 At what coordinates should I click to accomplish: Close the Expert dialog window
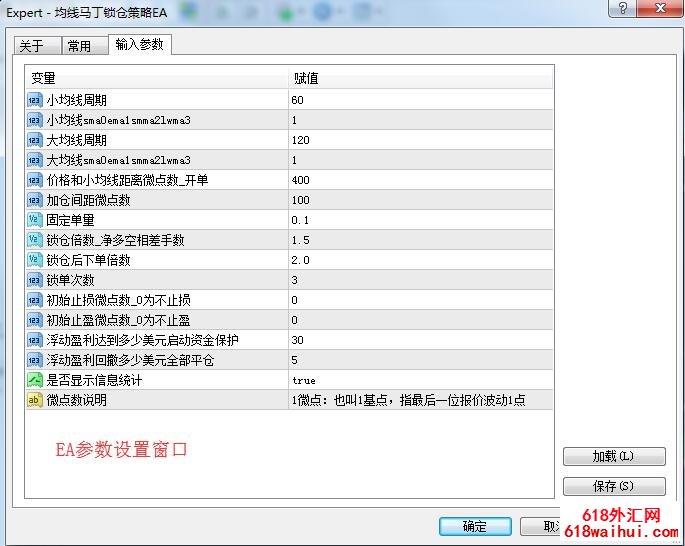[660, 8]
